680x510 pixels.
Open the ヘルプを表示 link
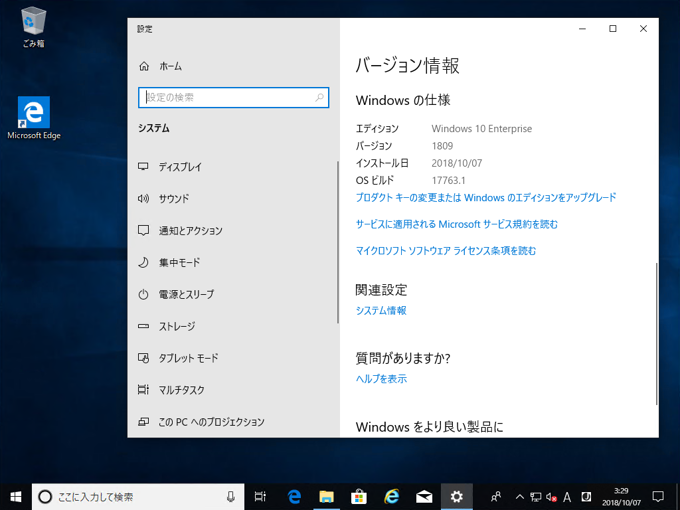381,379
